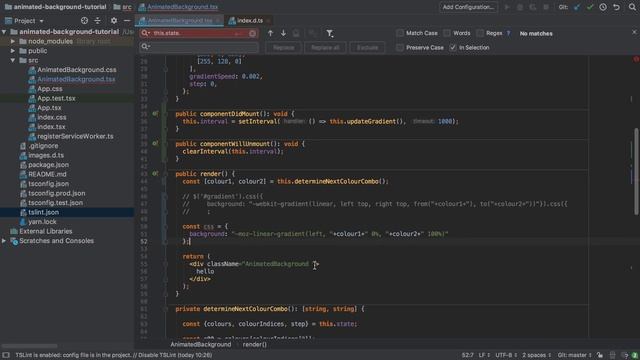The image size is (640, 360).
Task: Open the line separator LF dropdown
Action: point(484,355)
